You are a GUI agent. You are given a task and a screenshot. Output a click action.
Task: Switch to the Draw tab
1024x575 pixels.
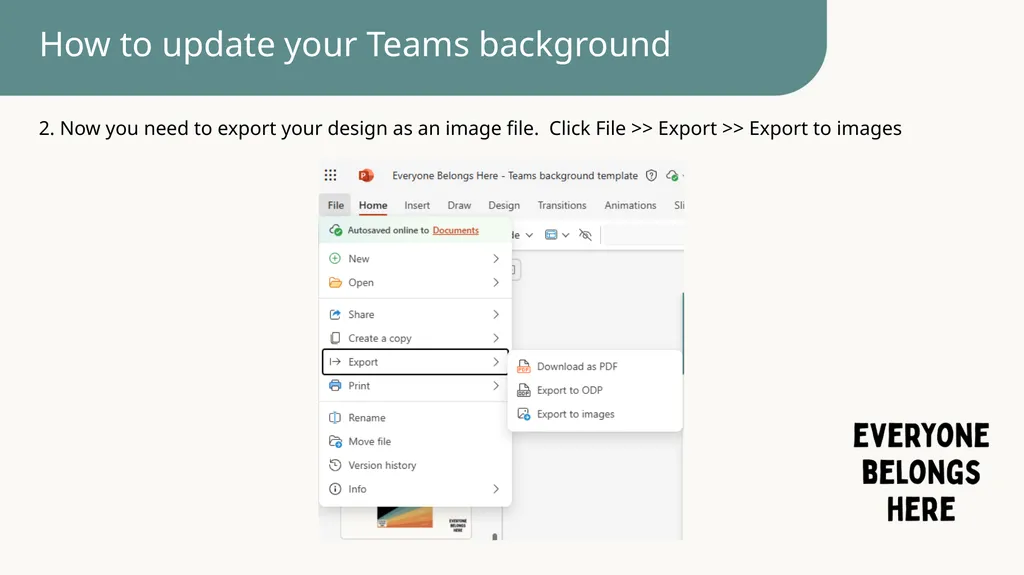click(x=459, y=205)
